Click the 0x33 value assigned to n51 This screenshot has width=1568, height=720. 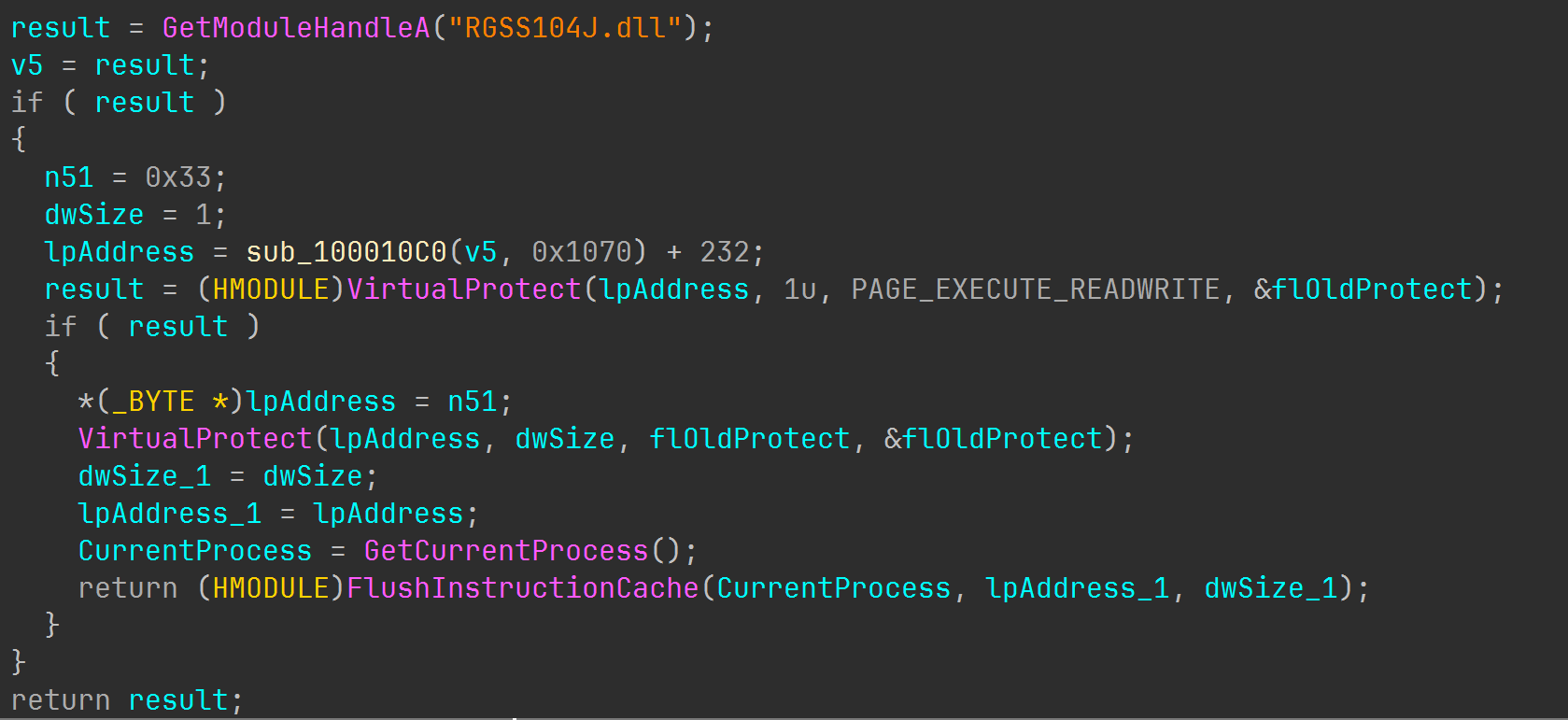(177, 177)
